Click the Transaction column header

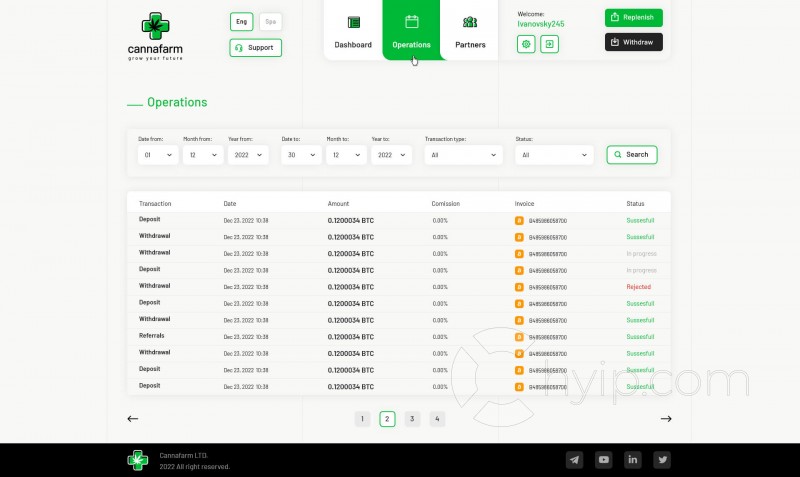[155, 204]
